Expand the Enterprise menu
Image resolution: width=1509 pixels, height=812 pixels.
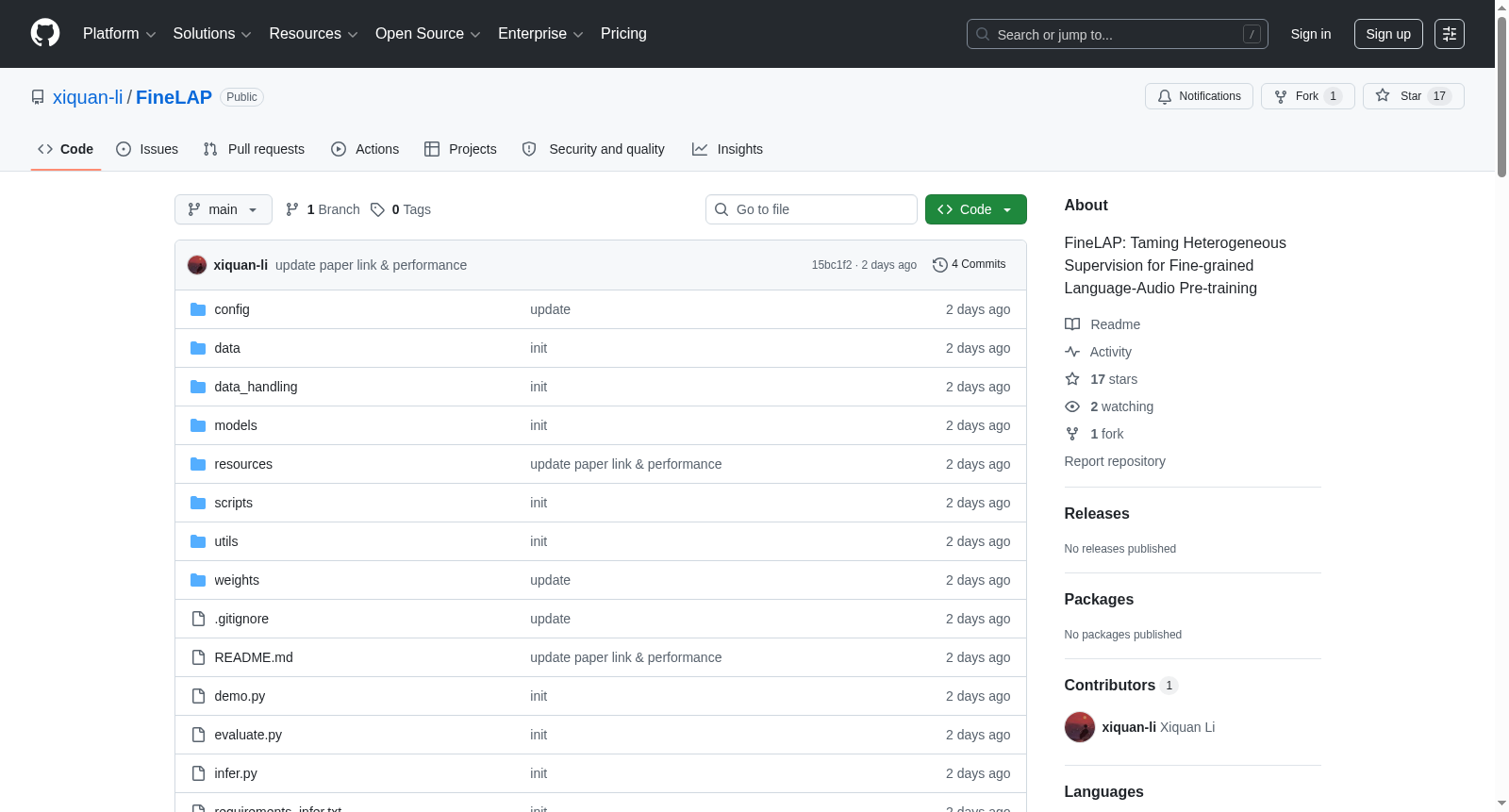click(x=540, y=34)
